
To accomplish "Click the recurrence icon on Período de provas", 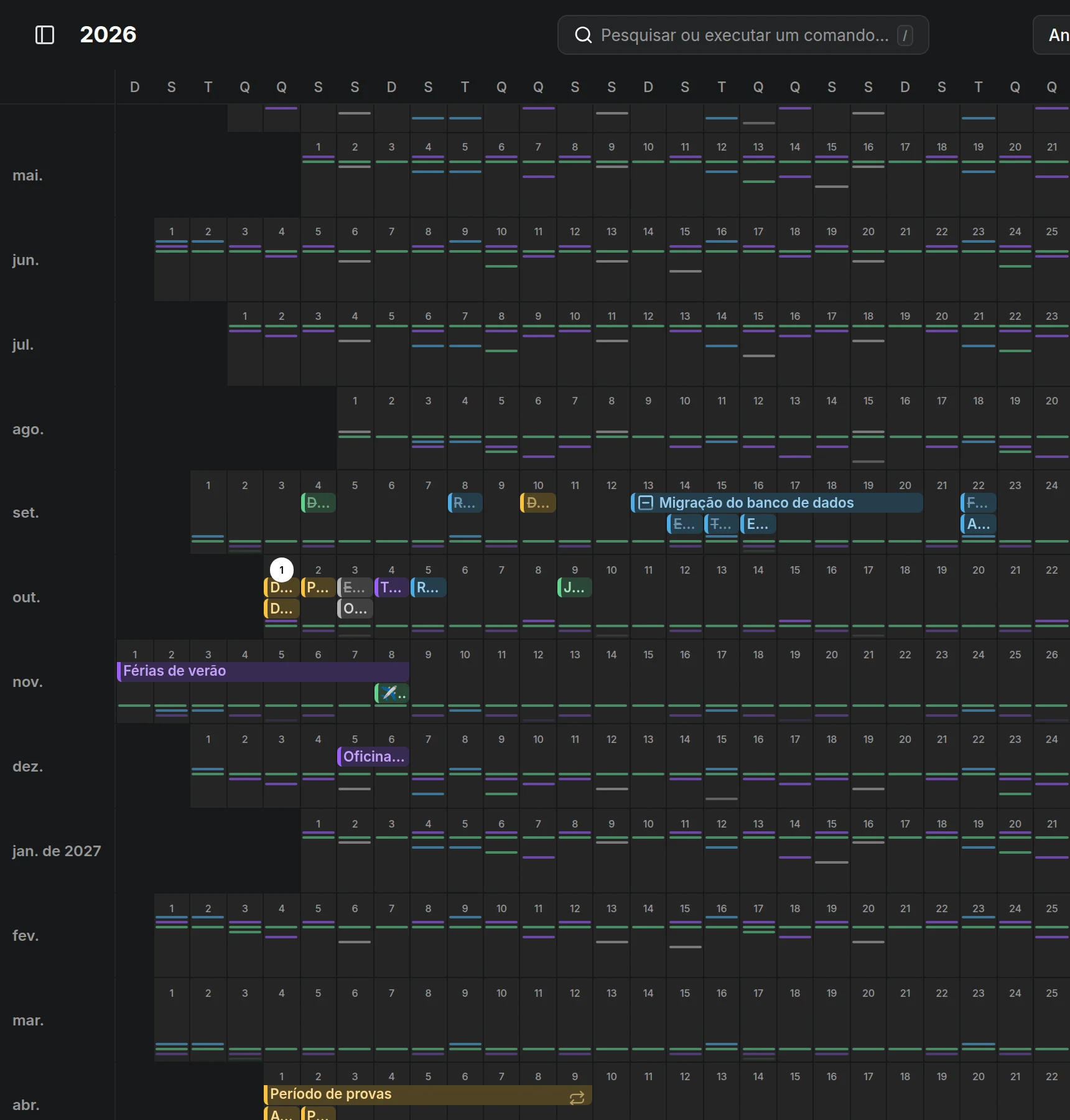I will click(x=577, y=1098).
